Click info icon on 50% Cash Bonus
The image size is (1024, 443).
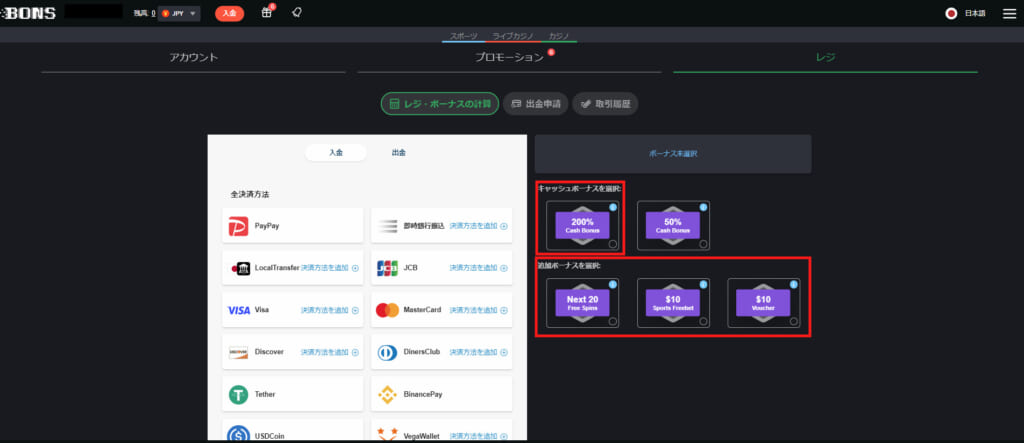click(x=703, y=206)
